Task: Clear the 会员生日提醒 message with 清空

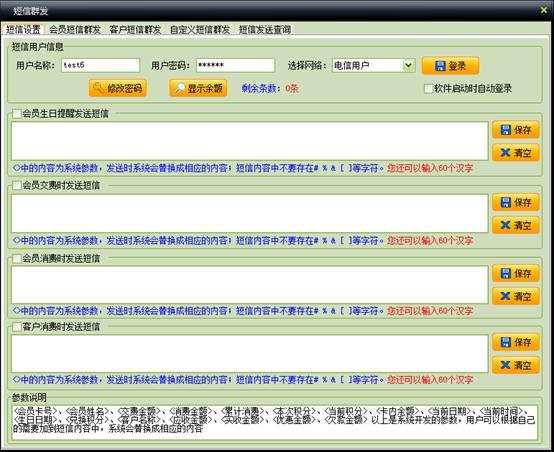Action: (x=516, y=153)
